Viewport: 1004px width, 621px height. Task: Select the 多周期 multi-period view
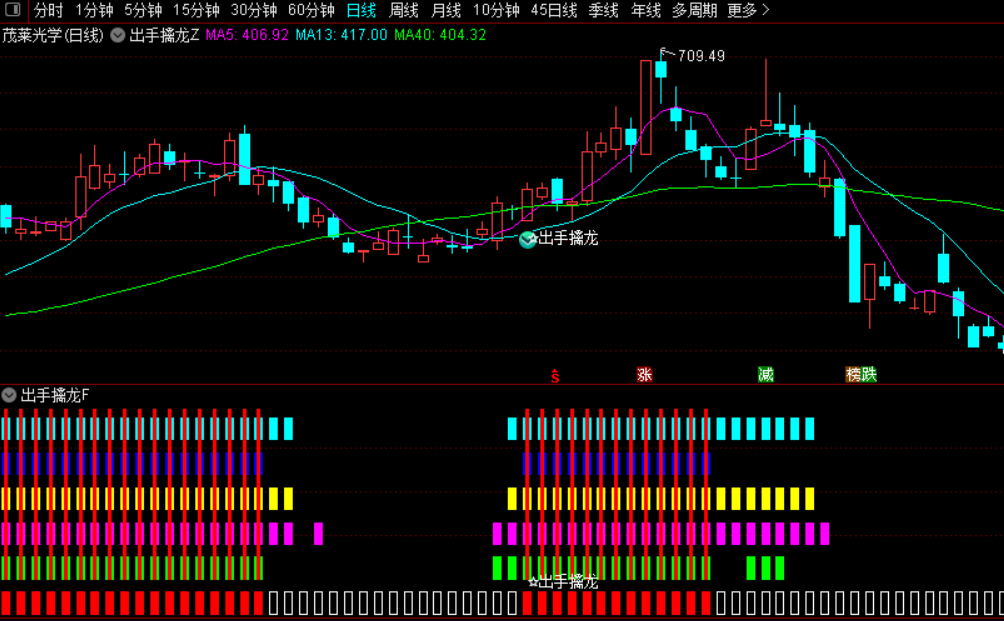click(694, 10)
